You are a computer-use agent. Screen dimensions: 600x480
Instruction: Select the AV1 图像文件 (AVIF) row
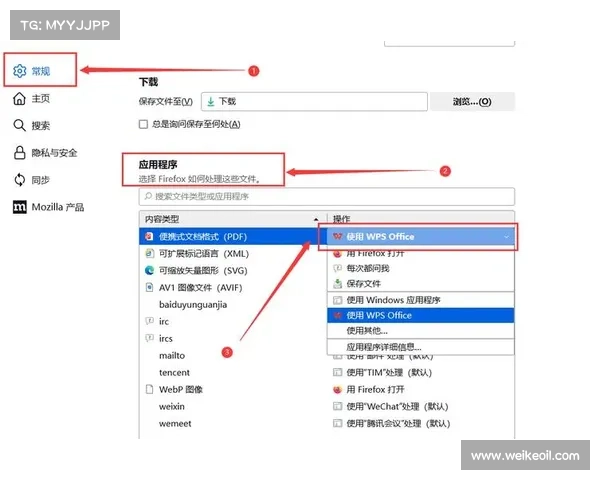(x=233, y=287)
